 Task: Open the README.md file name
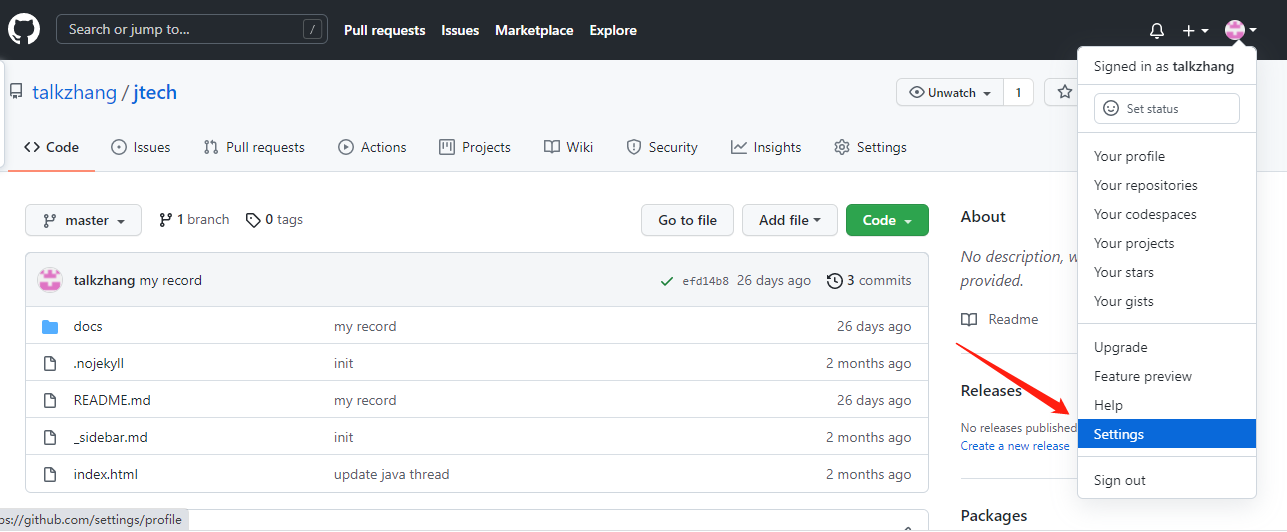pos(112,400)
